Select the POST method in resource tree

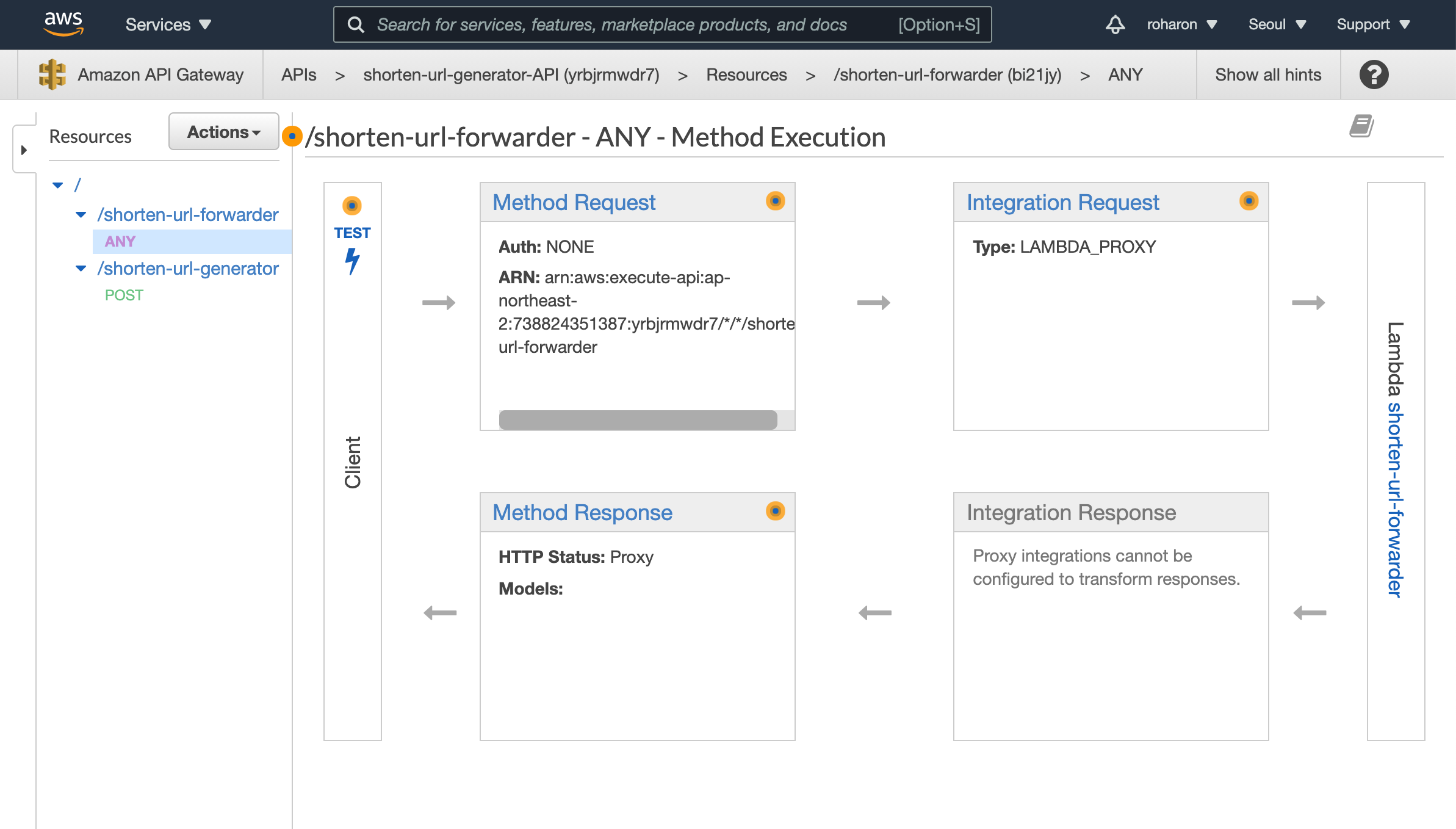124,295
